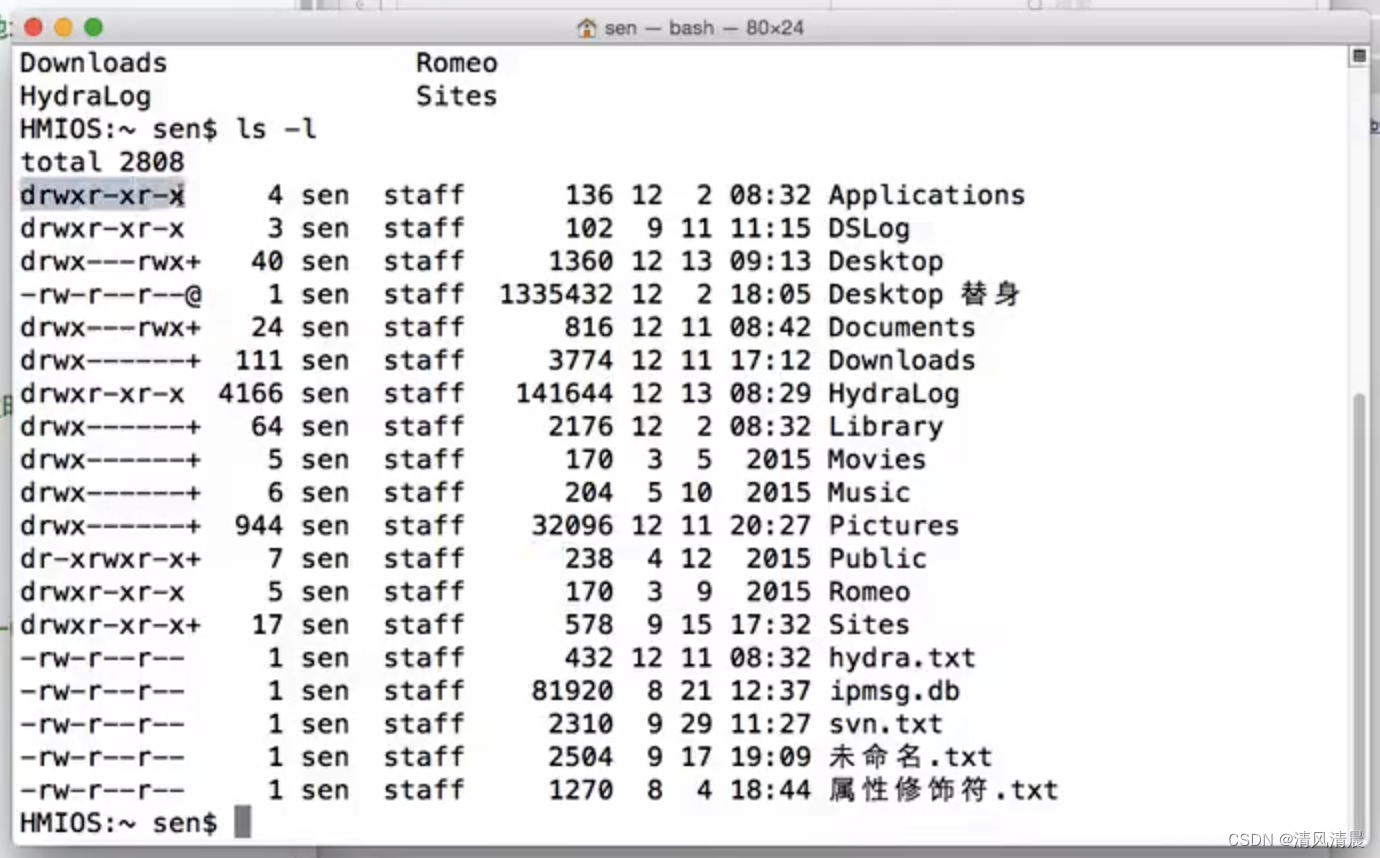The image size is (1380, 858).
Task: Click the "hydra.txt" file name
Action: coord(901,657)
